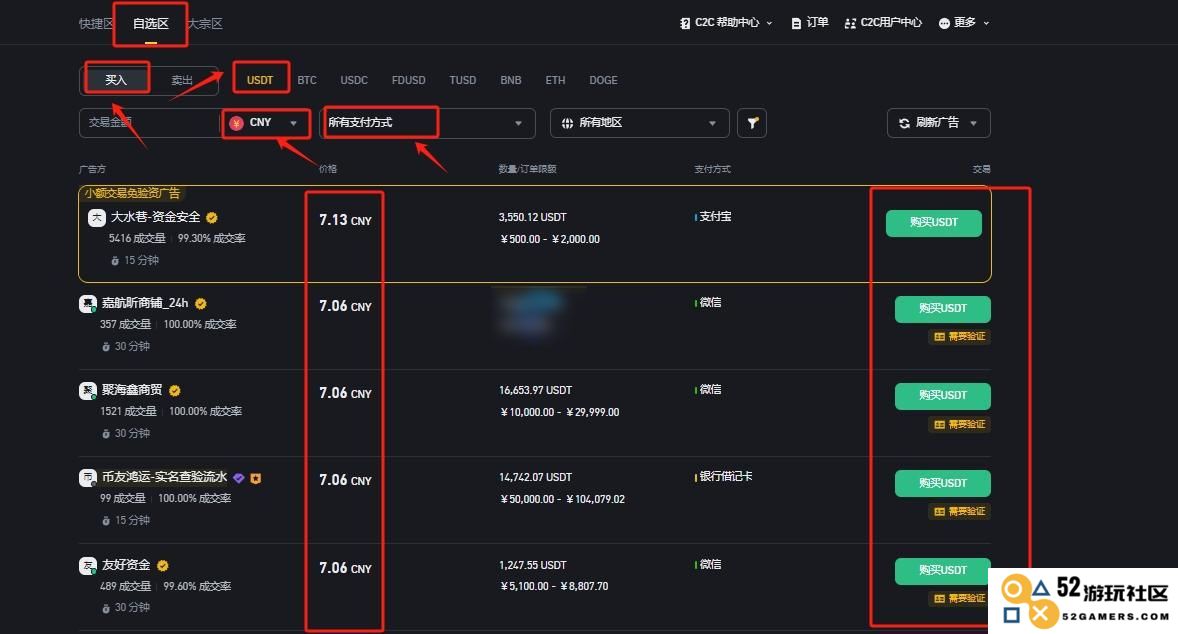The width and height of the screenshot is (1178, 634).
Task: Click the red CNY yuan icon
Action: click(x=237, y=123)
